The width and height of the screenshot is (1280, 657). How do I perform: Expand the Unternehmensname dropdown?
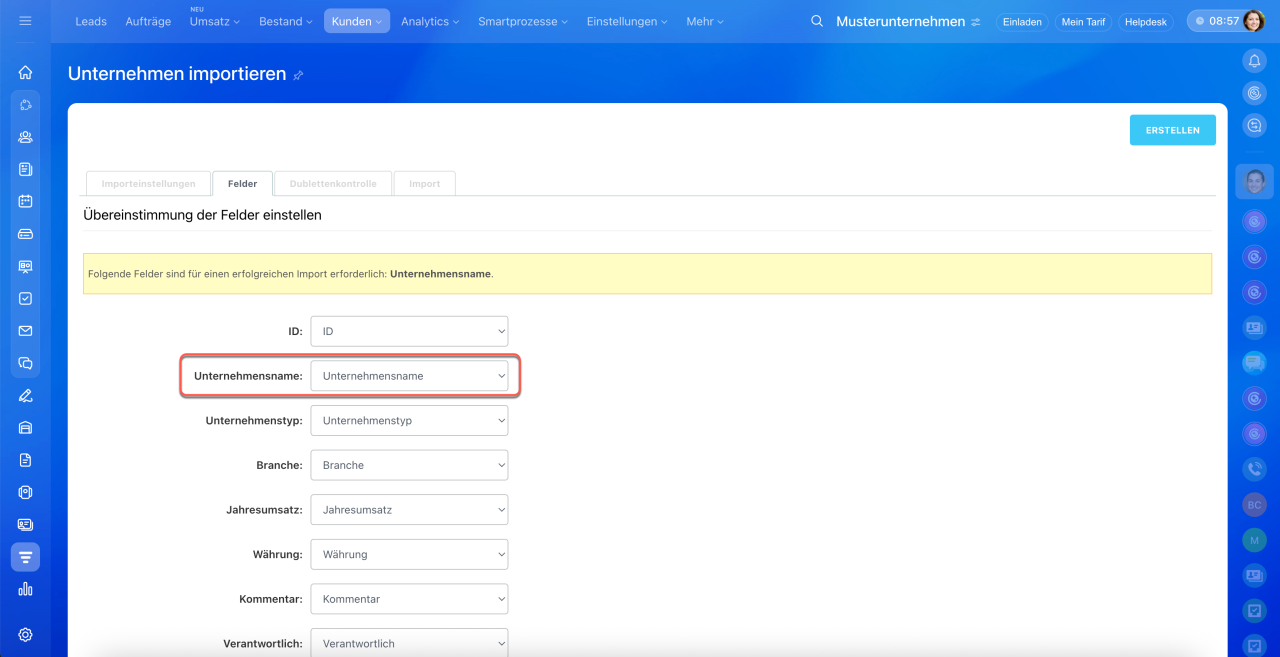409,376
